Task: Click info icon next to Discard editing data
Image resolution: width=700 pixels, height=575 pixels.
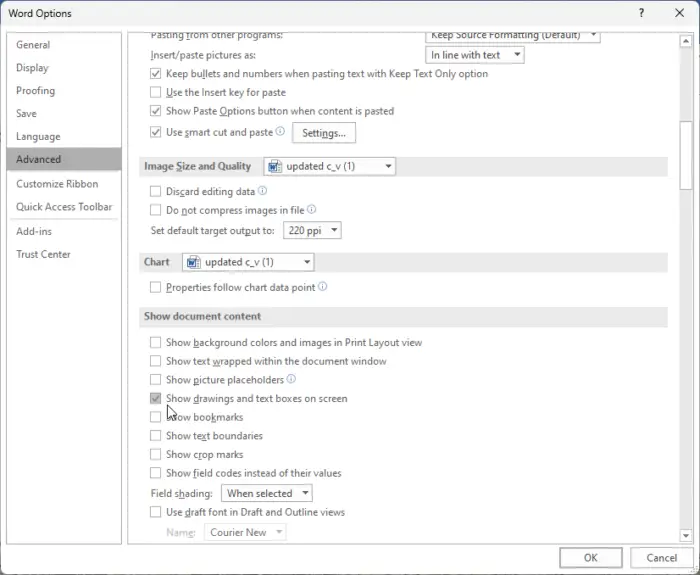Action: click(x=262, y=191)
